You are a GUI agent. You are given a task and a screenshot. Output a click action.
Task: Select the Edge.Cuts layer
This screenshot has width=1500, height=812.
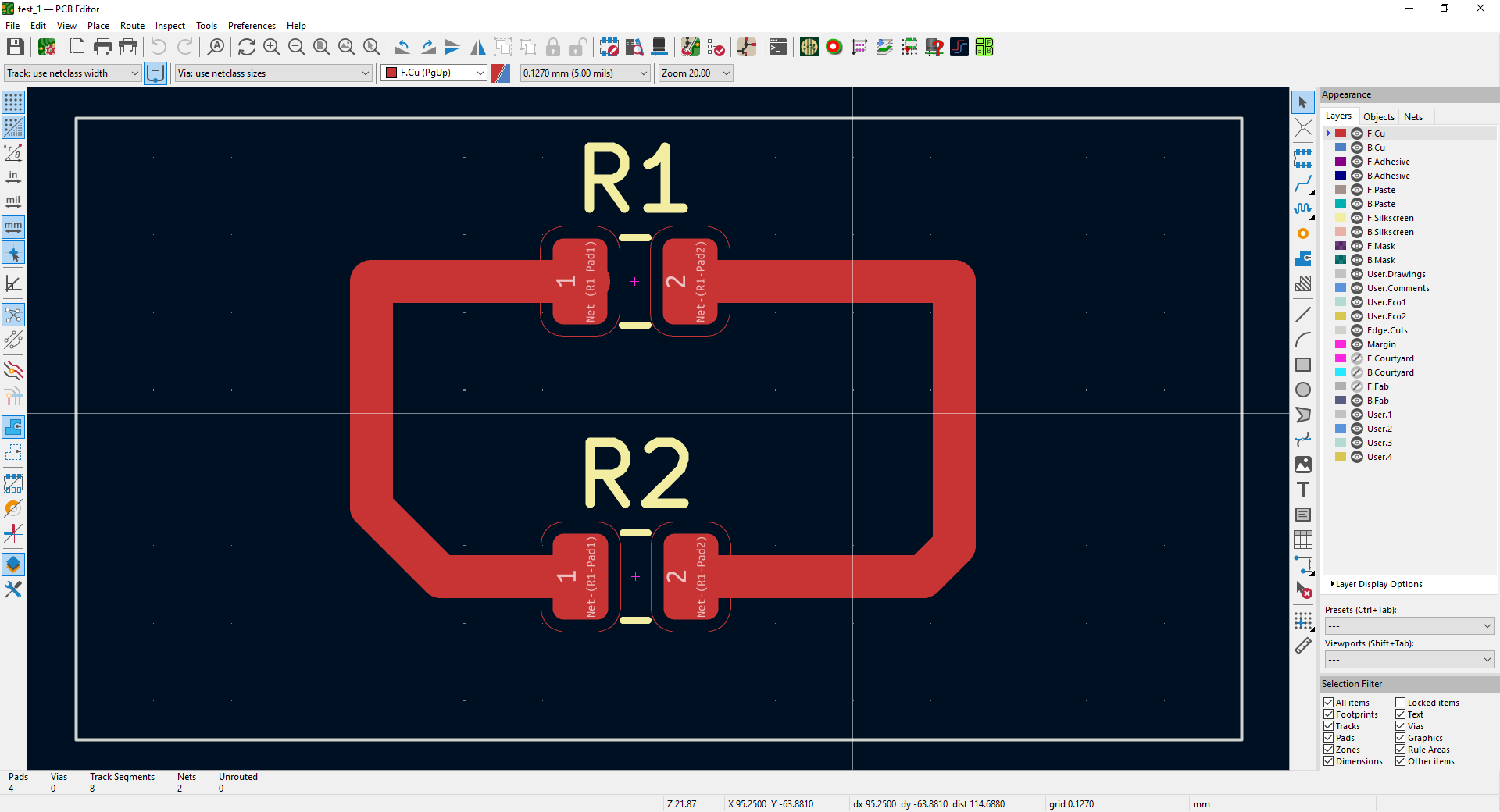point(1387,330)
